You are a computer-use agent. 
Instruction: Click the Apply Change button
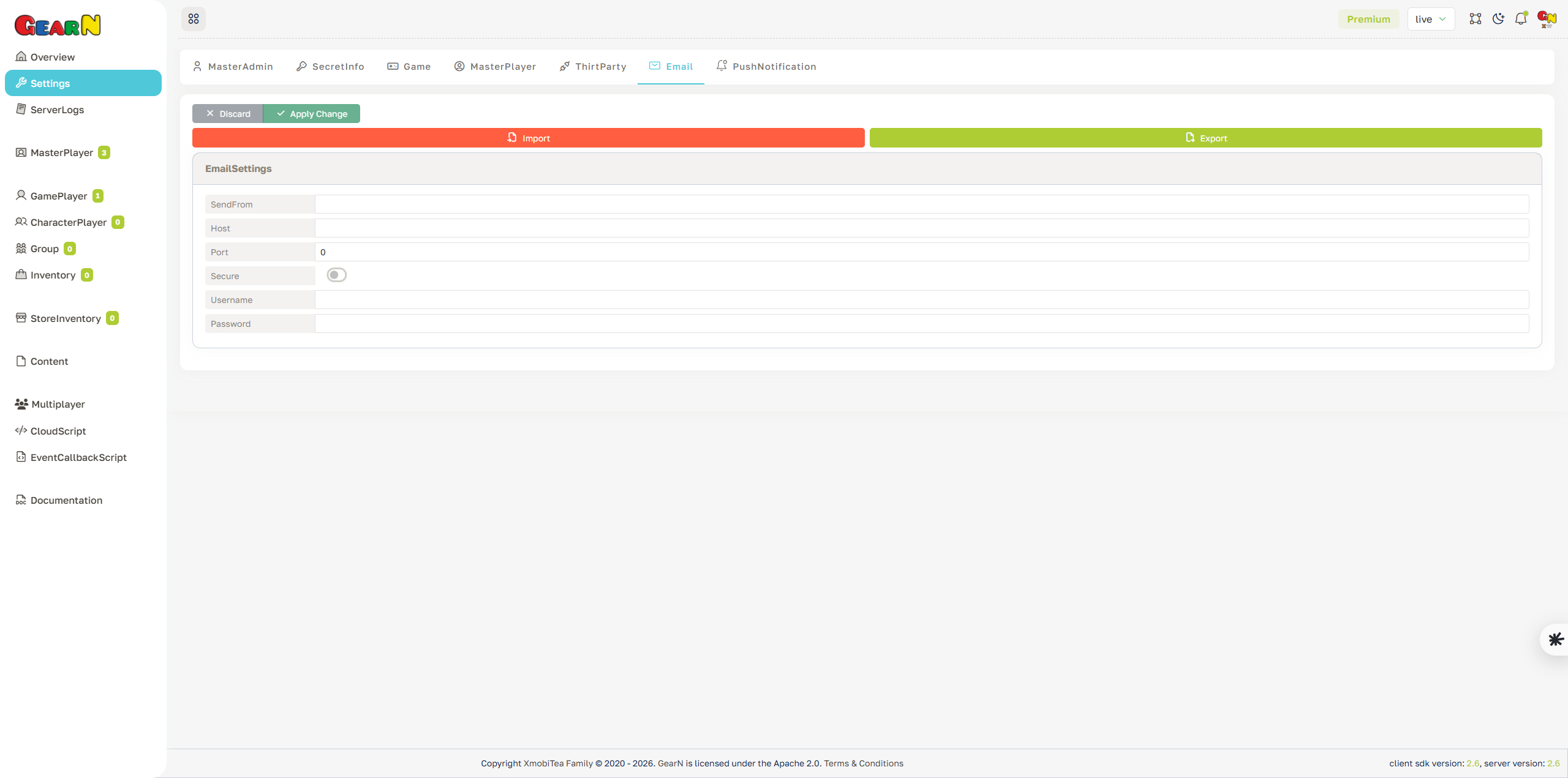click(x=312, y=113)
